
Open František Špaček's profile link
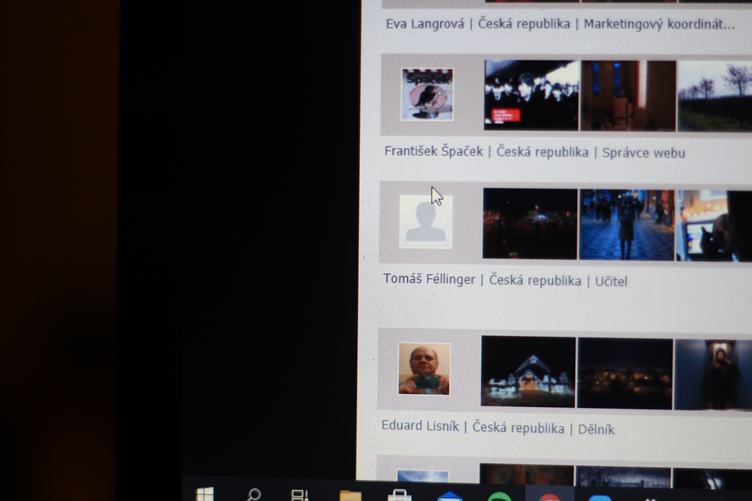point(434,151)
